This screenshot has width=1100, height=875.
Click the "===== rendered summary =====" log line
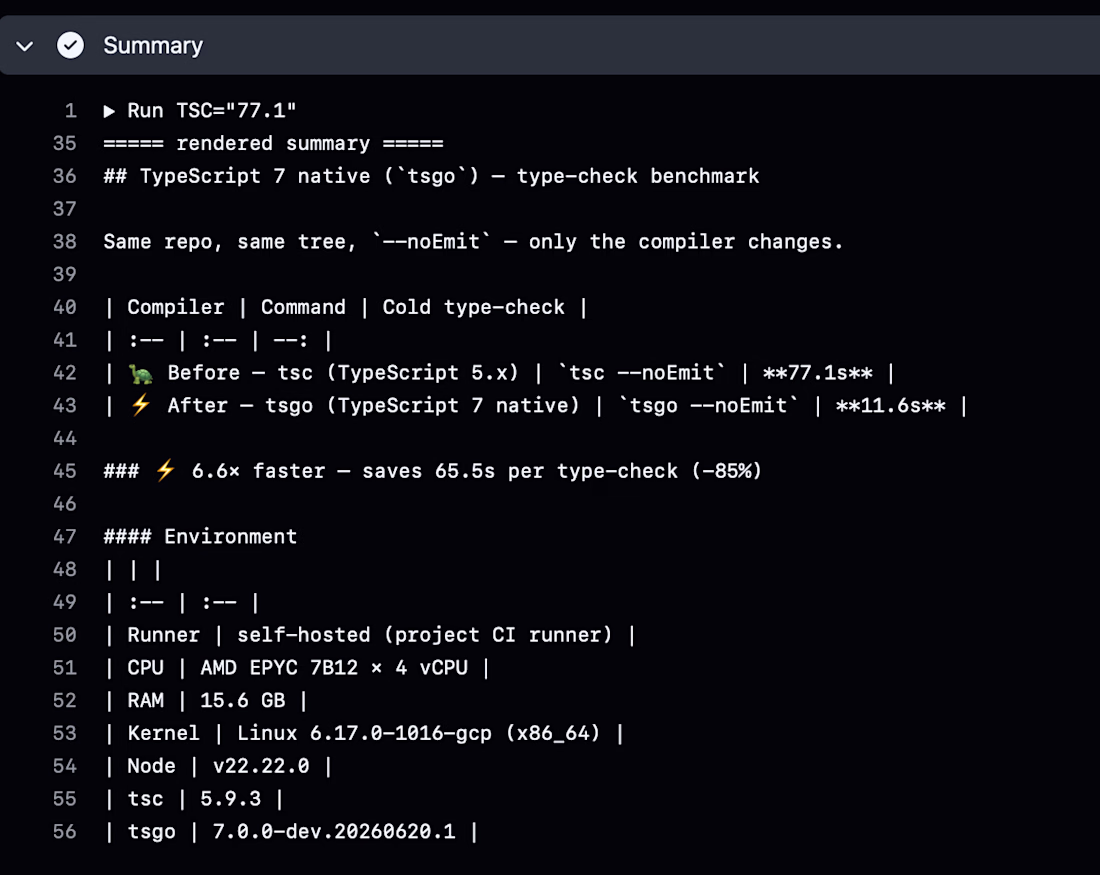click(x=273, y=143)
